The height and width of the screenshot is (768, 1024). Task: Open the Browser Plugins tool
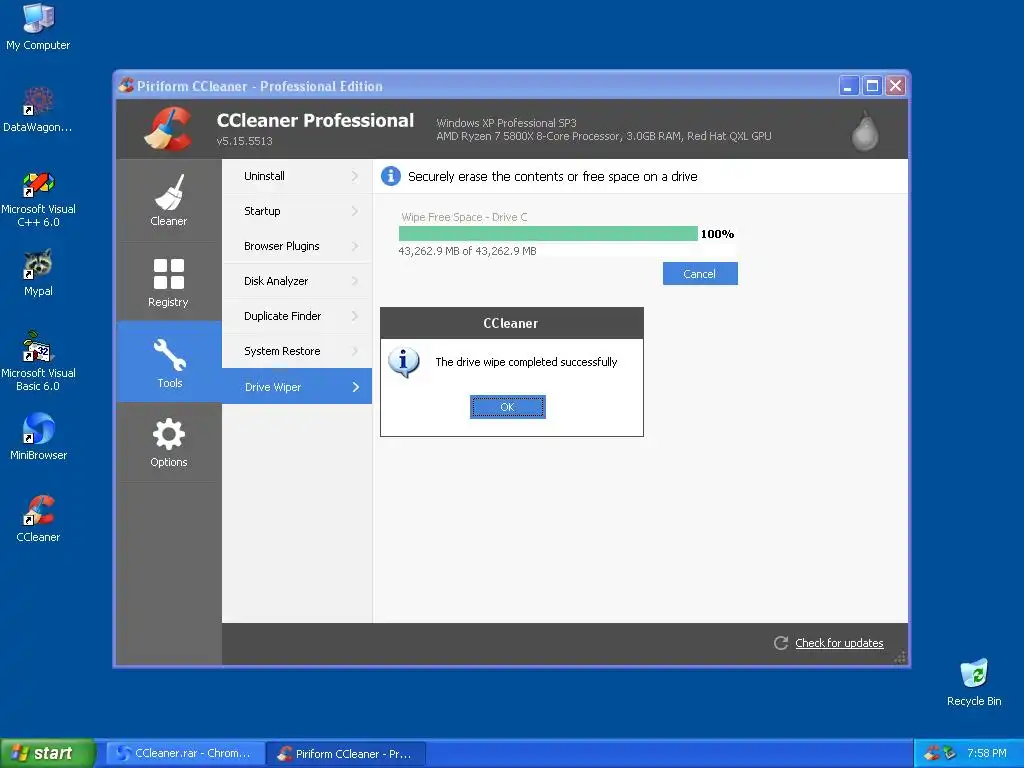pyautogui.click(x=297, y=246)
